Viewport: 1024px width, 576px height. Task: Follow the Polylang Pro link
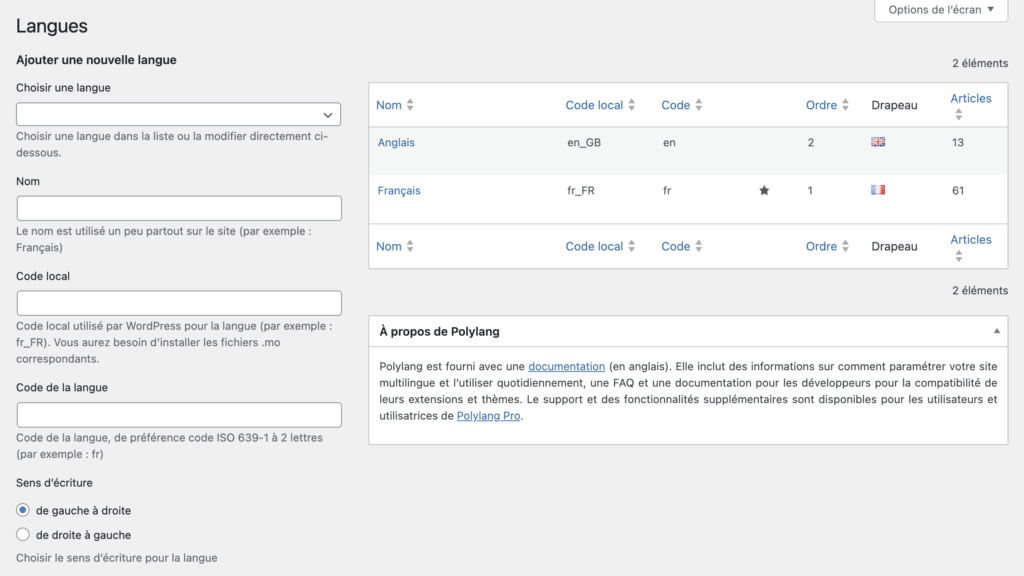(489, 416)
